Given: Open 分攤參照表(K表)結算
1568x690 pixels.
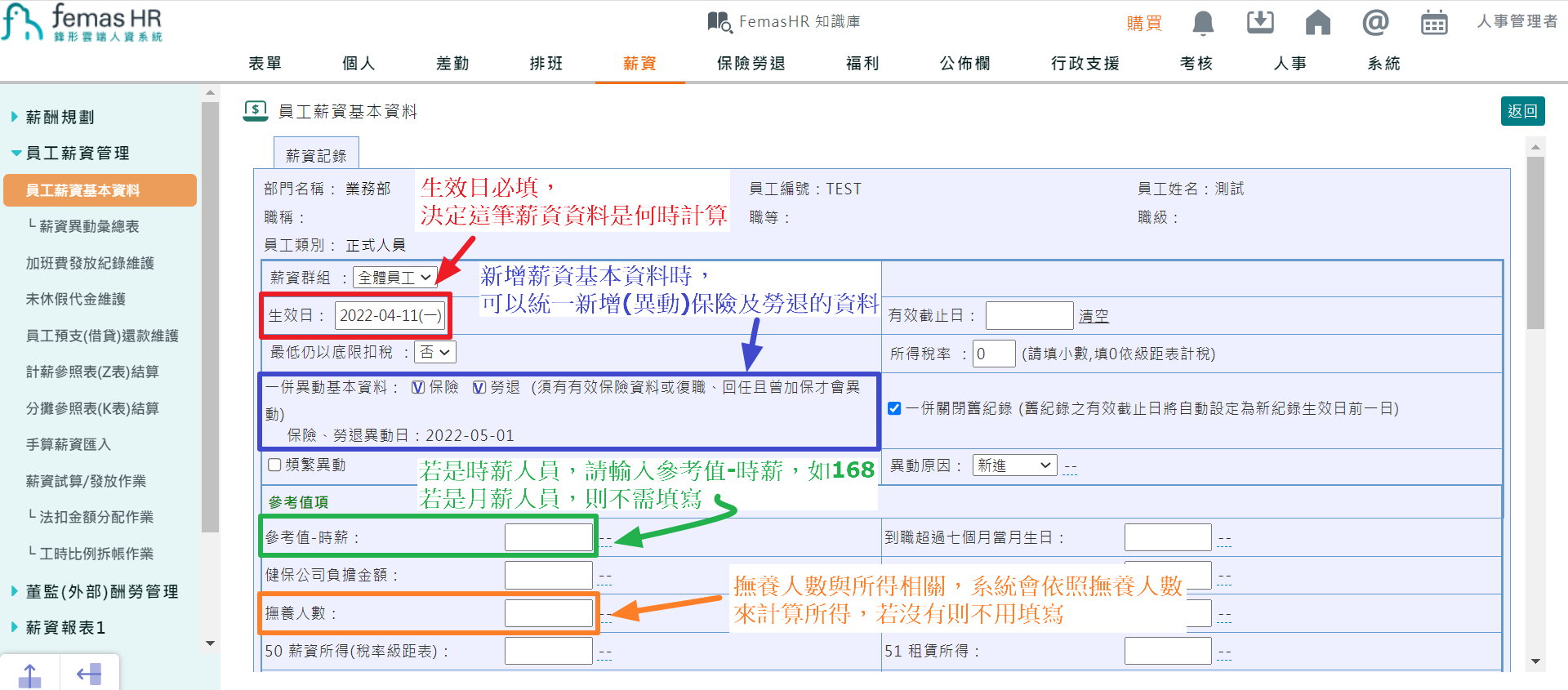Looking at the screenshot, I should (92, 408).
